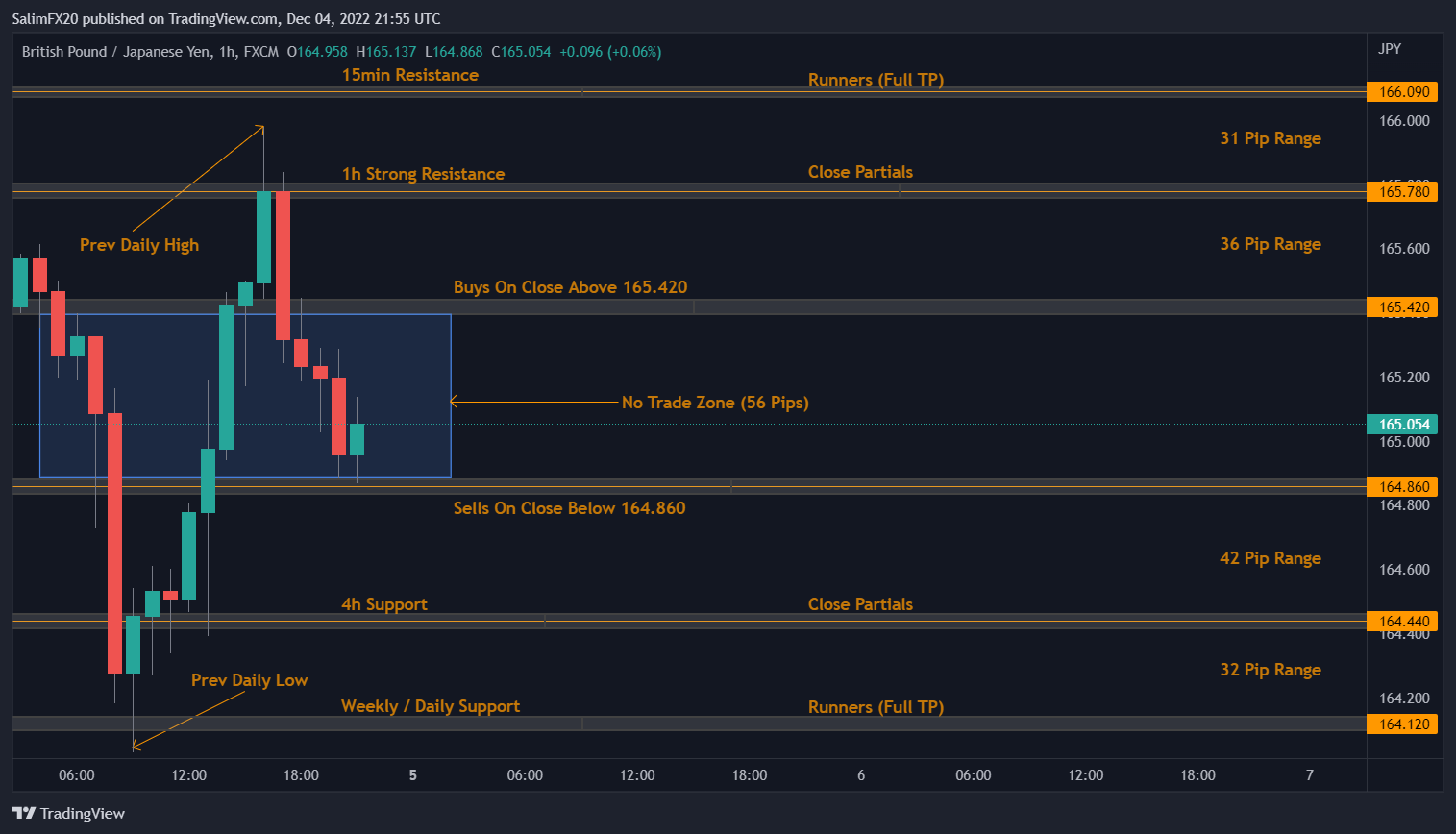
Task: Select the Prev Daily Low label
Action: pos(249,680)
